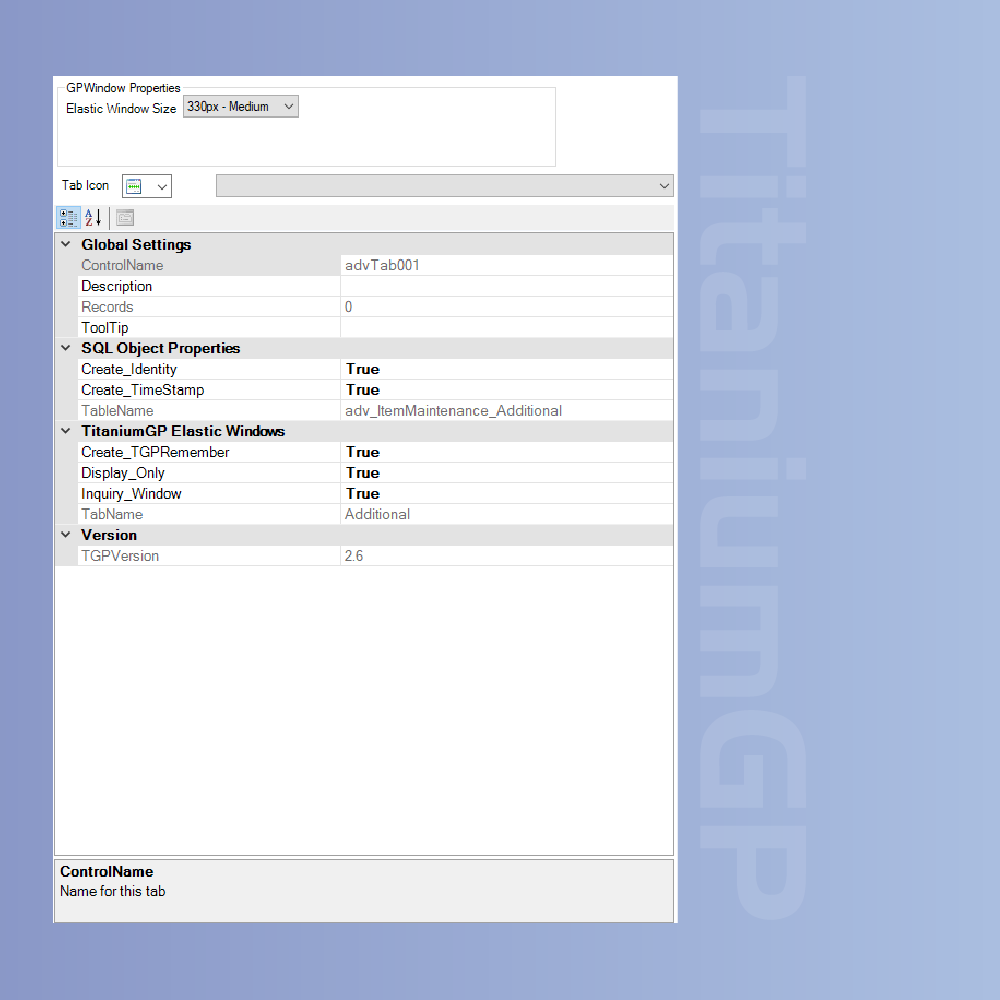Switch to Categorized view in property grid

click(68, 217)
